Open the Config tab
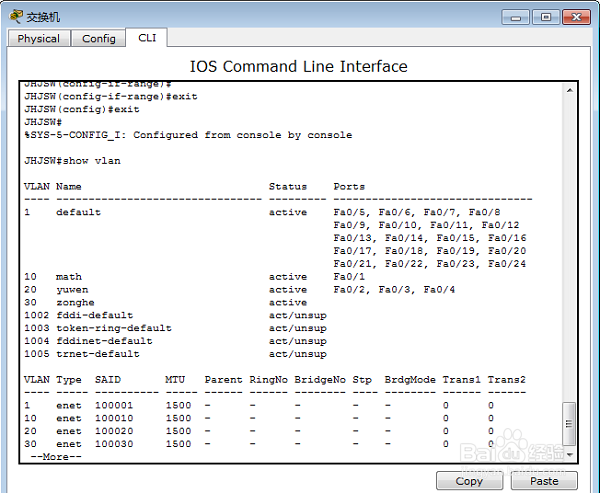 [x=99, y=38]
